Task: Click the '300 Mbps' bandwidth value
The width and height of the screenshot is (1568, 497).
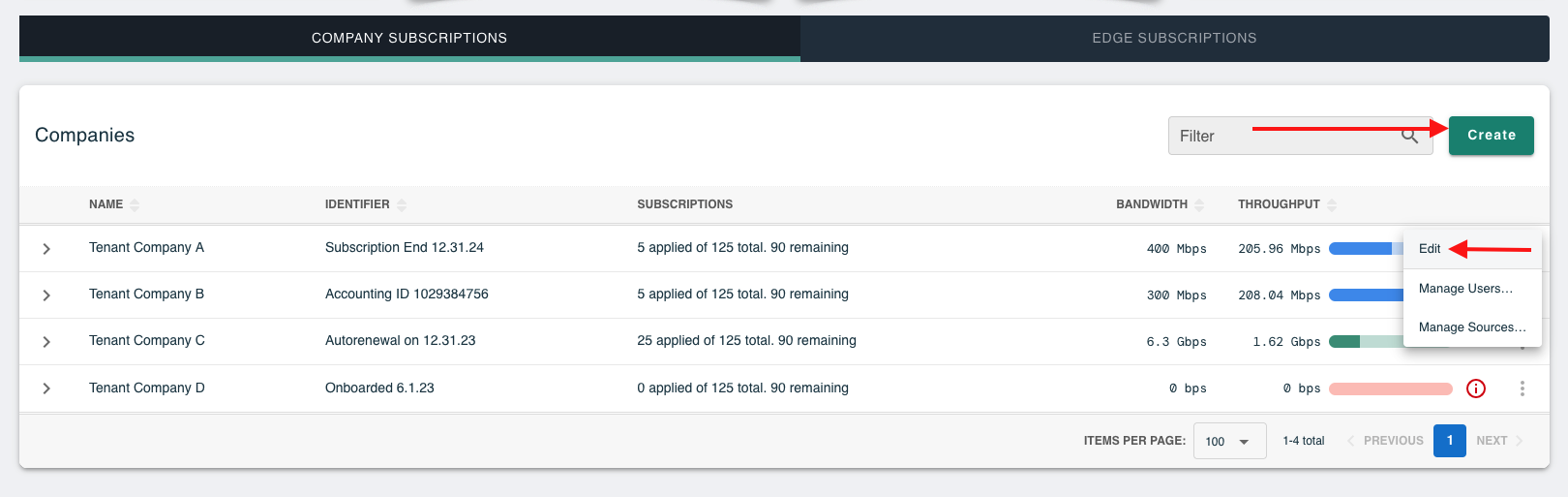Action: pos(1176,295)
